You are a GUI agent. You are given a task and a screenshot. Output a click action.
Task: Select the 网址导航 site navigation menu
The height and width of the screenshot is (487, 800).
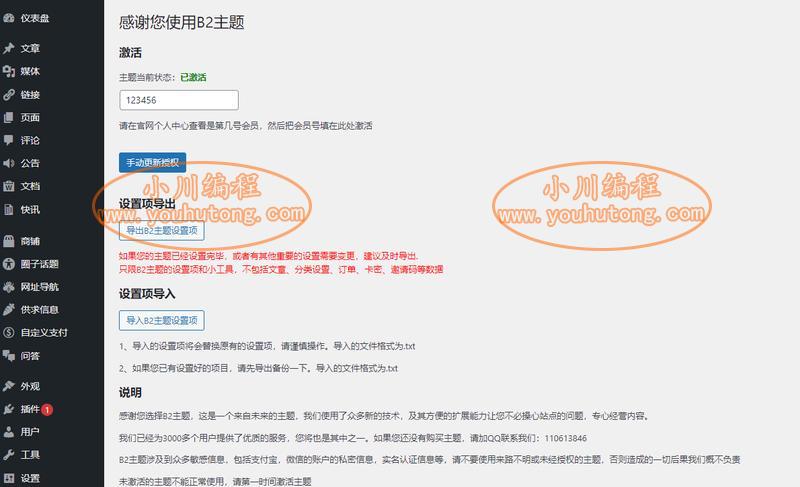point(39,287)
